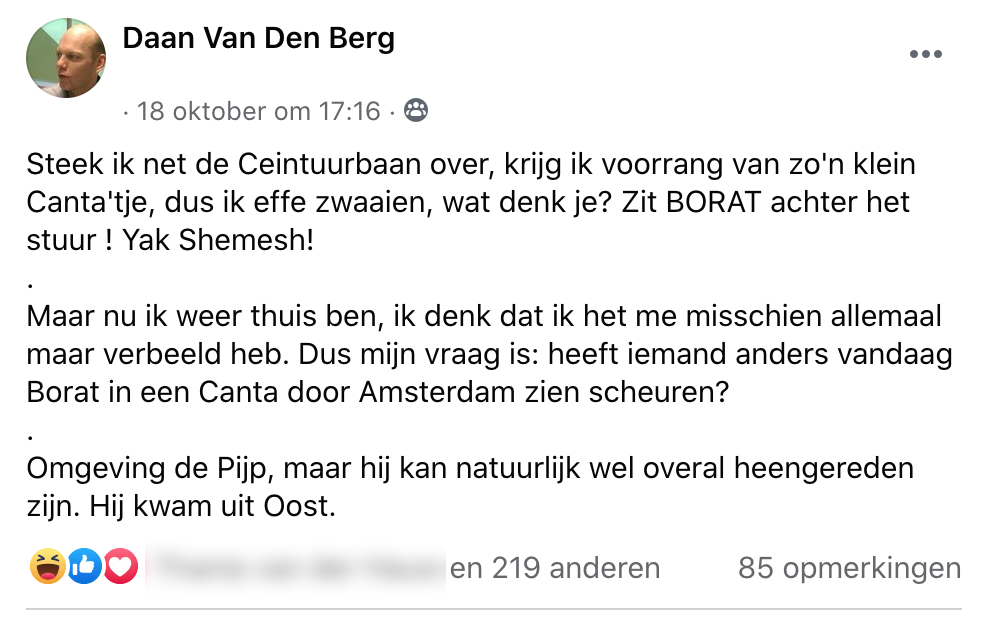View the 85 opmerkingen comments
Viewport: 982px width, 620px height.
click(x=849, y=568)
